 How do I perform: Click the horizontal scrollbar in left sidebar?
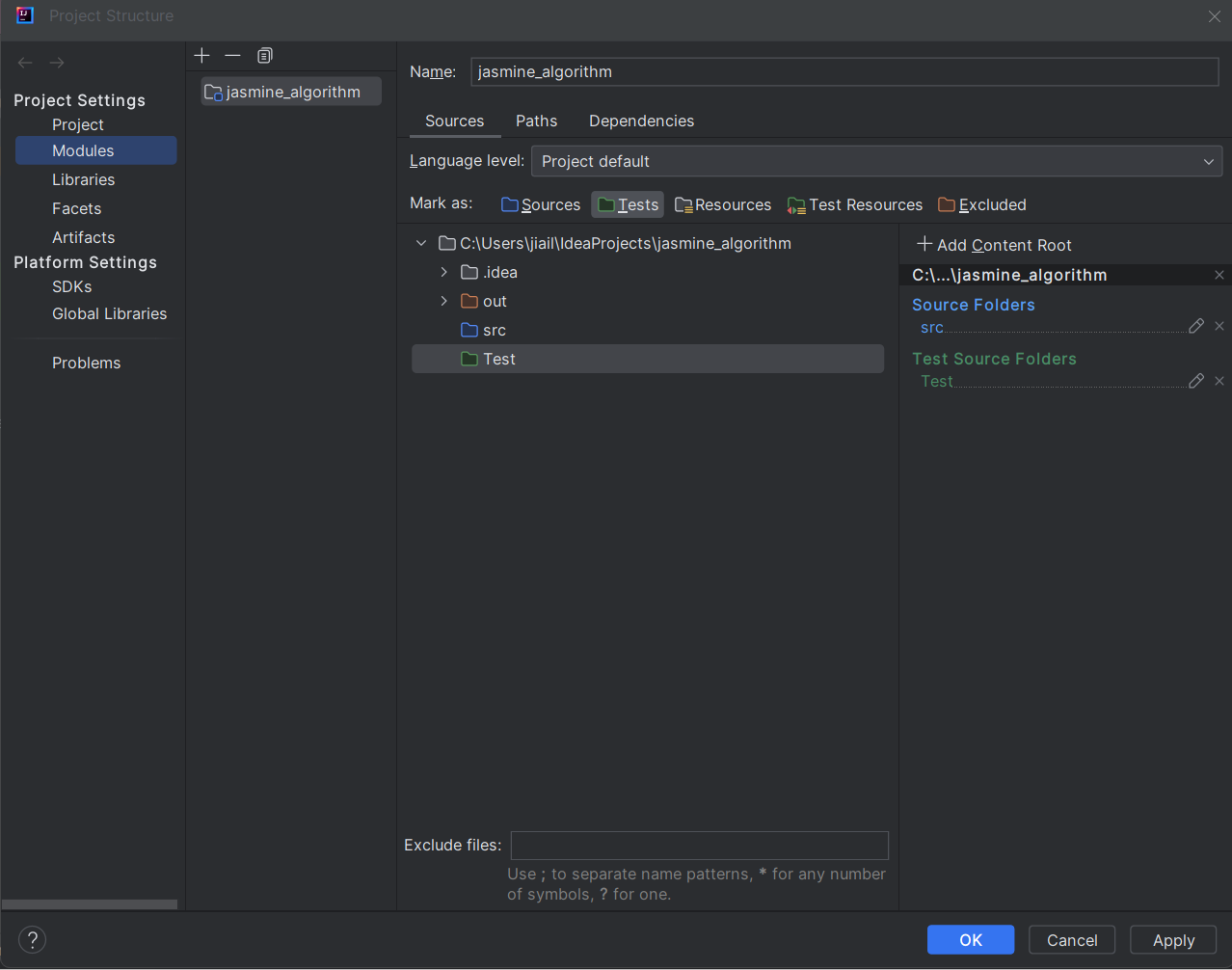pos(90,904)
